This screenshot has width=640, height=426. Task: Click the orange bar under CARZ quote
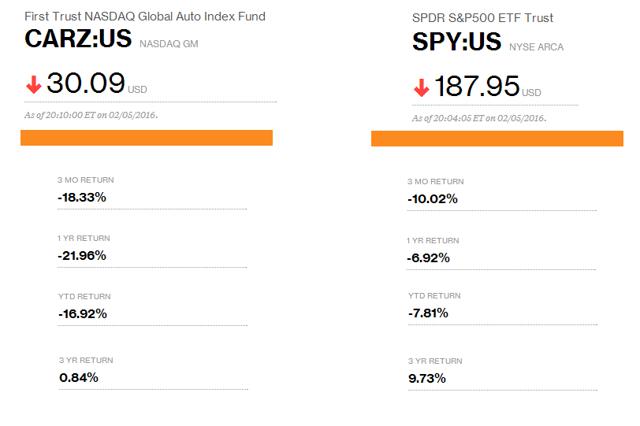click(147, 138)
